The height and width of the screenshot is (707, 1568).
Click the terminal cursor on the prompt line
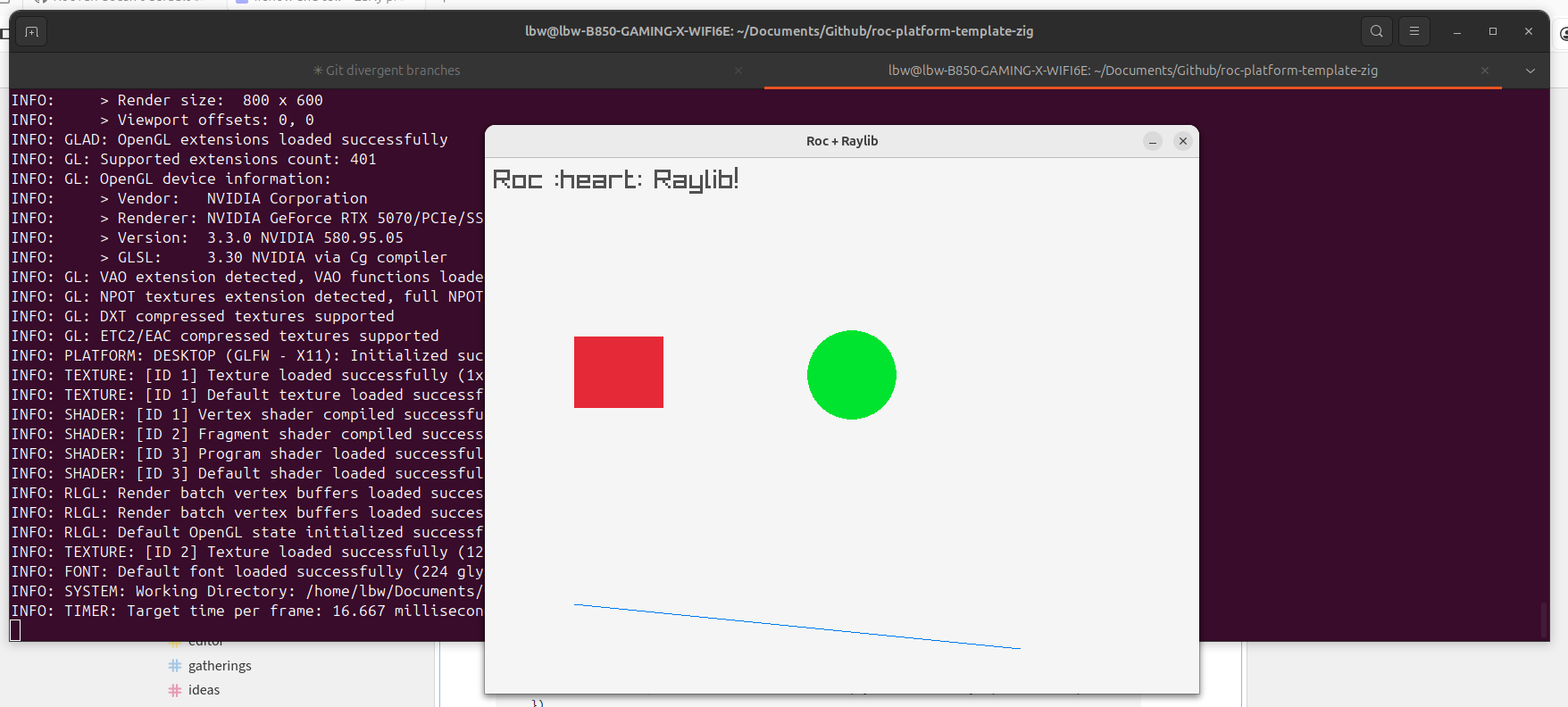pyautogui.click(x=15, y=630)
